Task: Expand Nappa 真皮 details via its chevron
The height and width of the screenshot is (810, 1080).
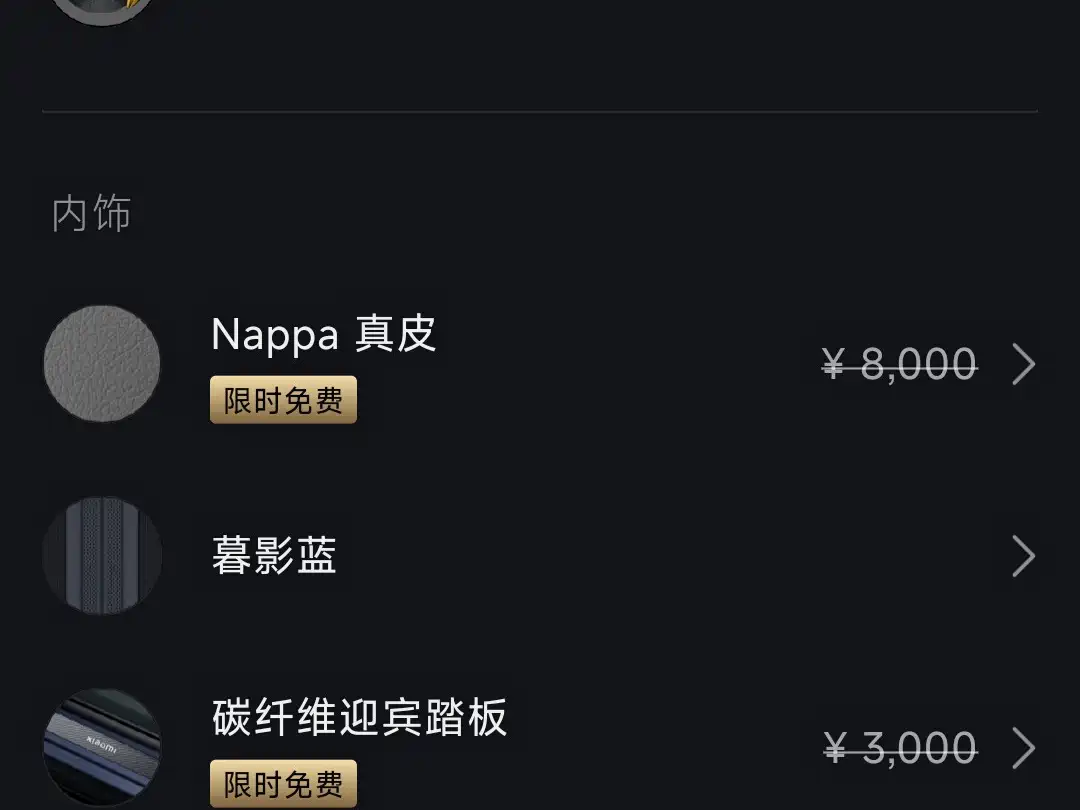Action: tap(1024, 364)
